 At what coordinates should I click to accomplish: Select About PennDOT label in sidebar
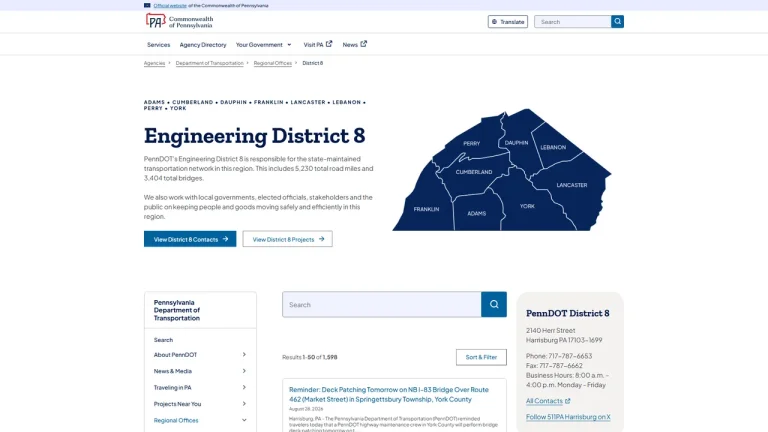click(175, 355)
